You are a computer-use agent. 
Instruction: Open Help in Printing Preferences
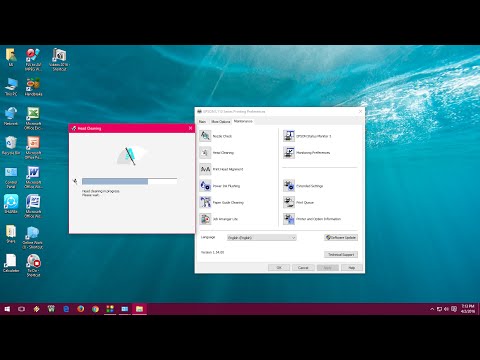click(352, 268)
